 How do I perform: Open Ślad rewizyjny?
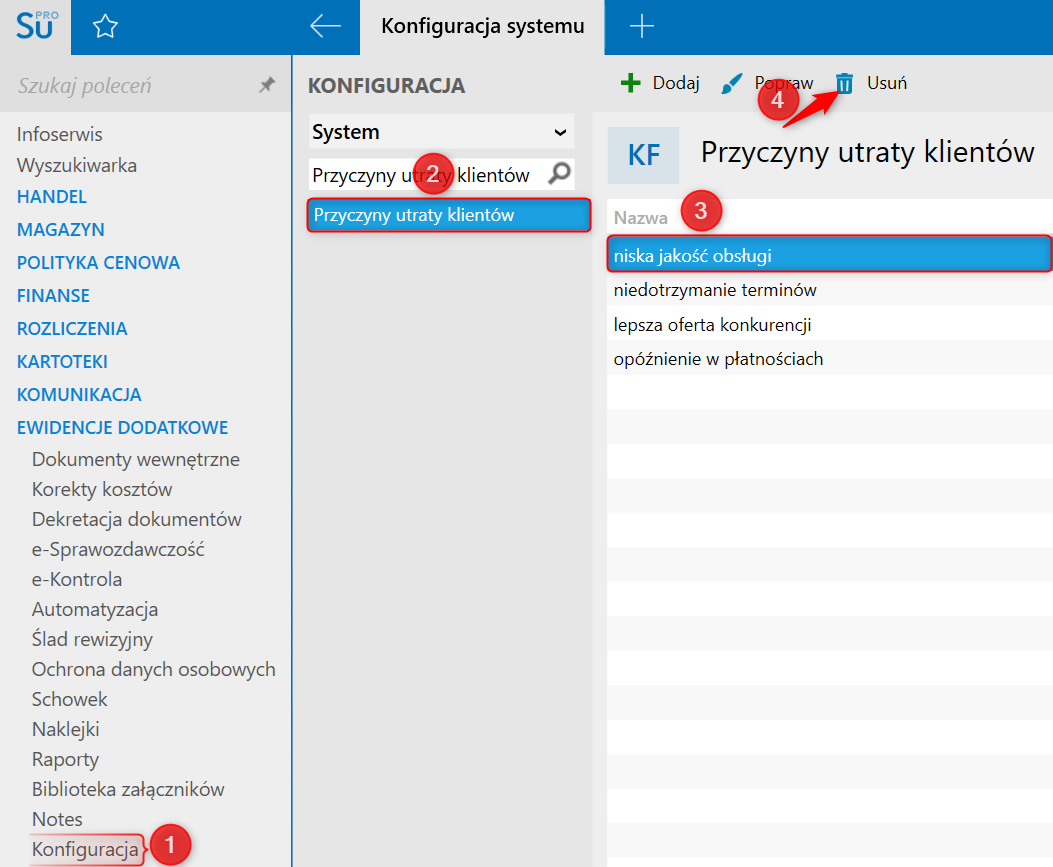point(92,639)
